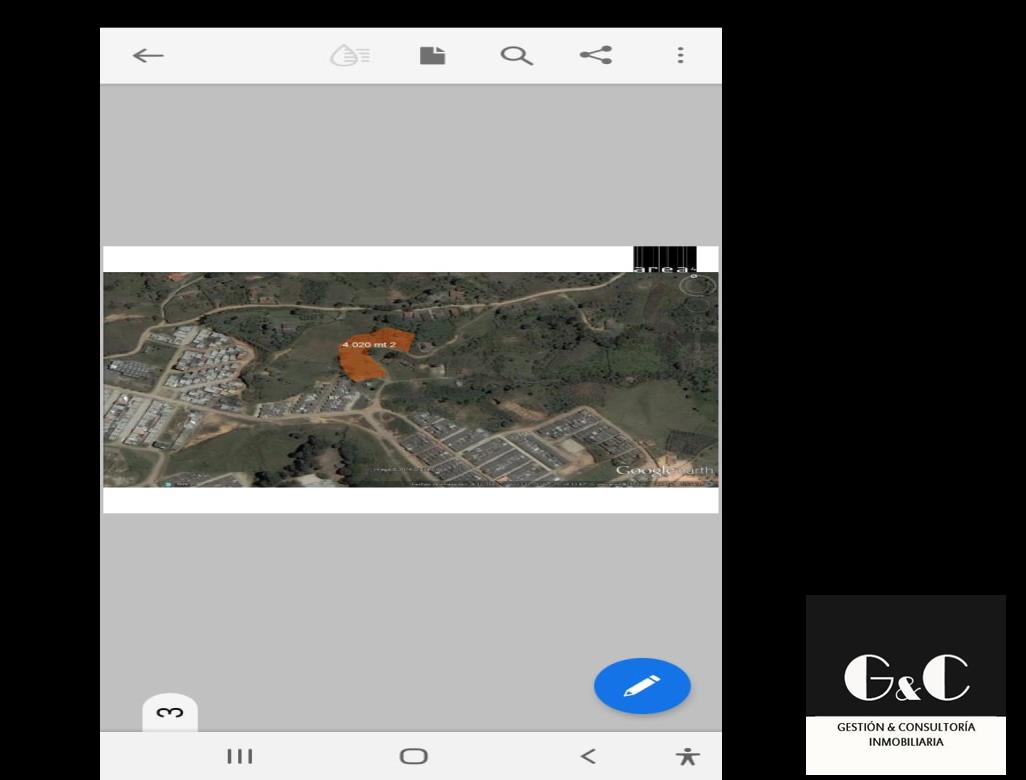
Task: Open the search magnifier tool
Action: tap(516, 56)
